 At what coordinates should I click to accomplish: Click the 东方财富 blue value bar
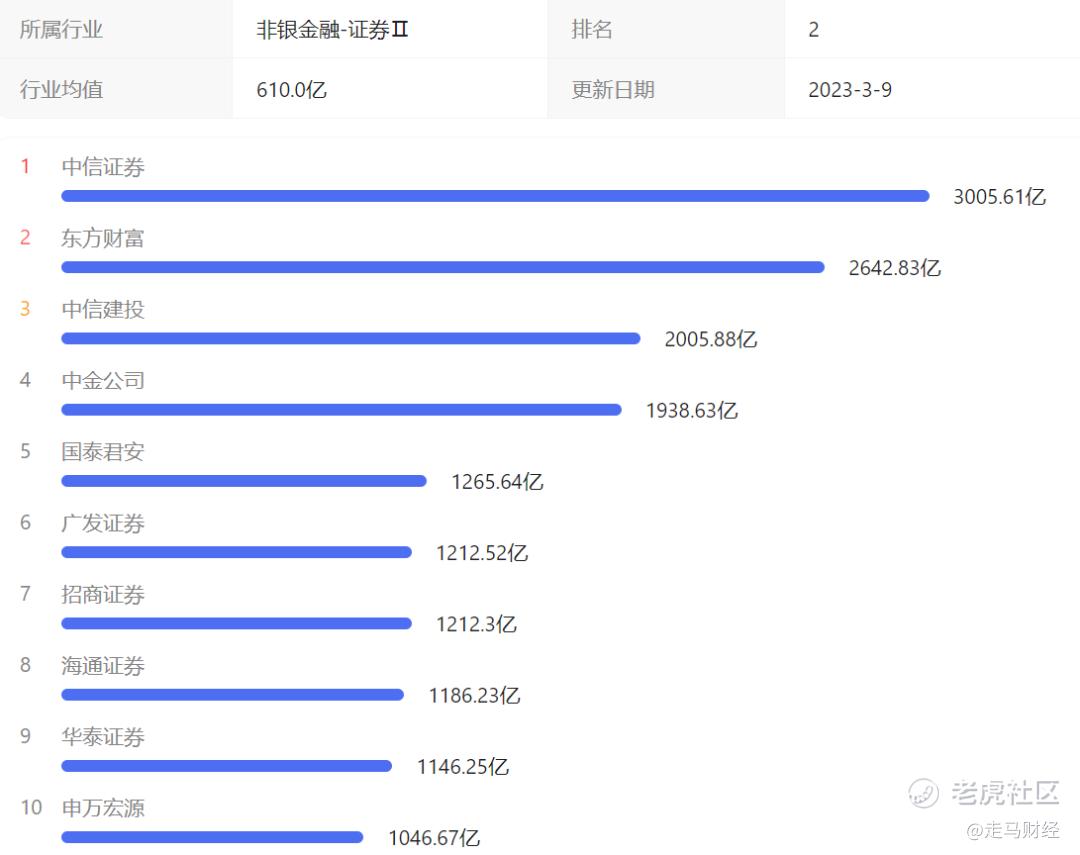(443, 267)
